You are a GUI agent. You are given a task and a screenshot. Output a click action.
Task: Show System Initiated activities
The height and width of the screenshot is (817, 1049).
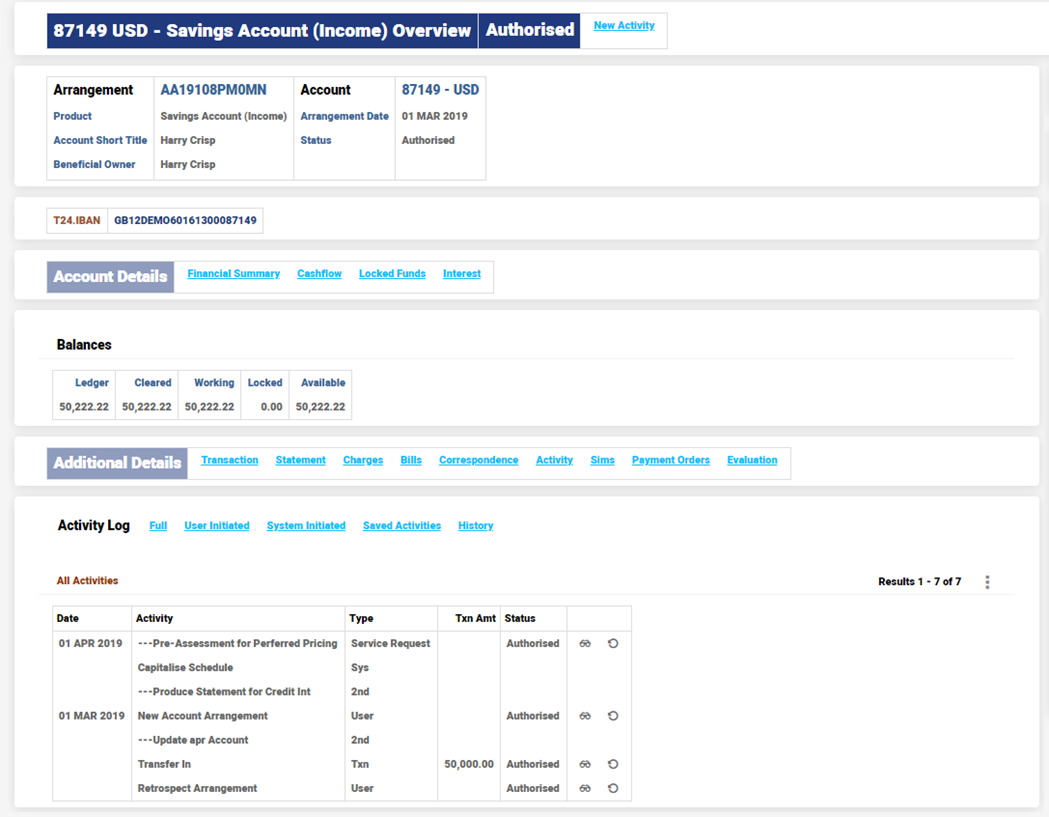(x=306, y=526)
